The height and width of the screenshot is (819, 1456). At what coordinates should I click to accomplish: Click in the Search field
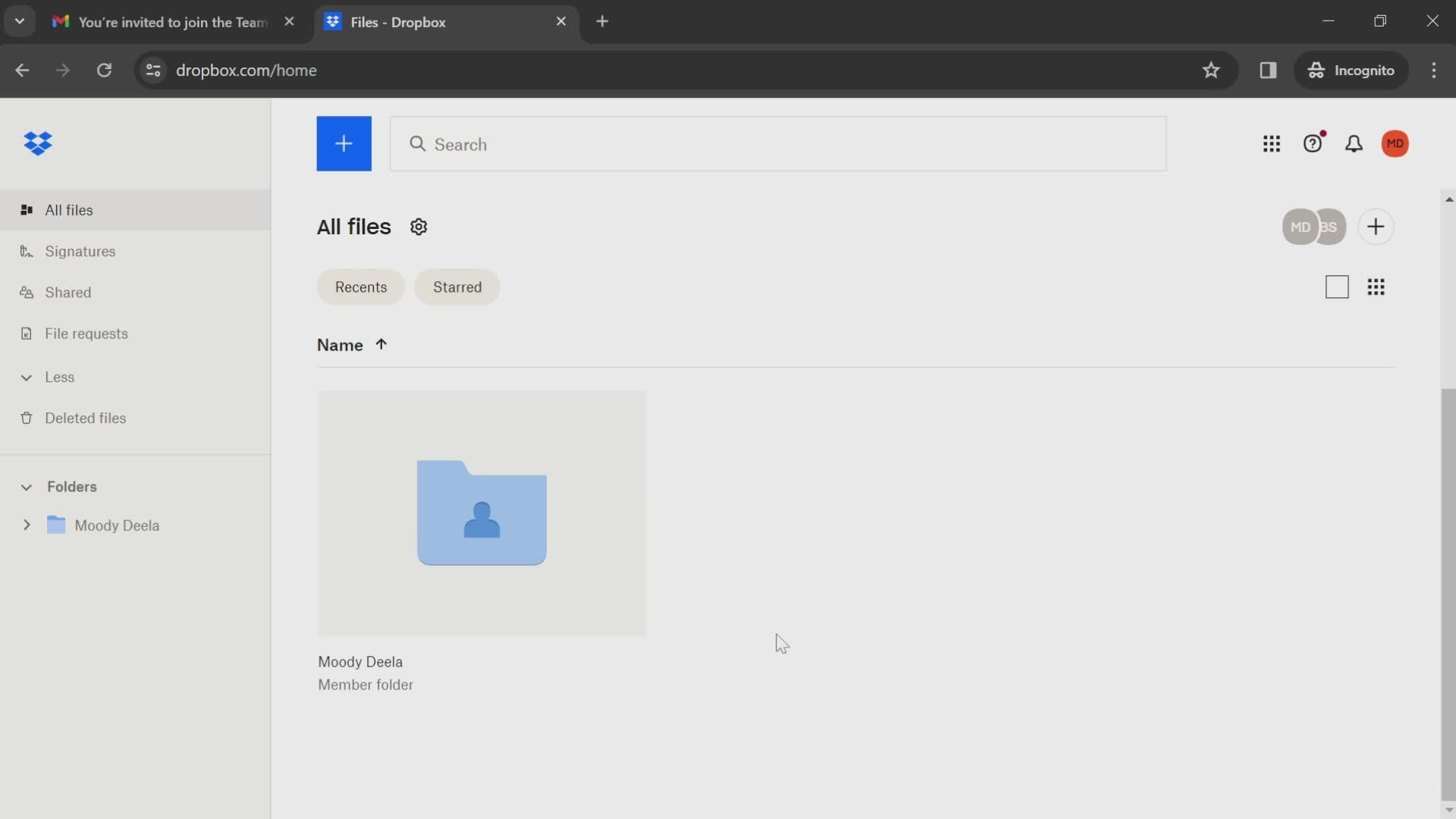tap(778, 143)
